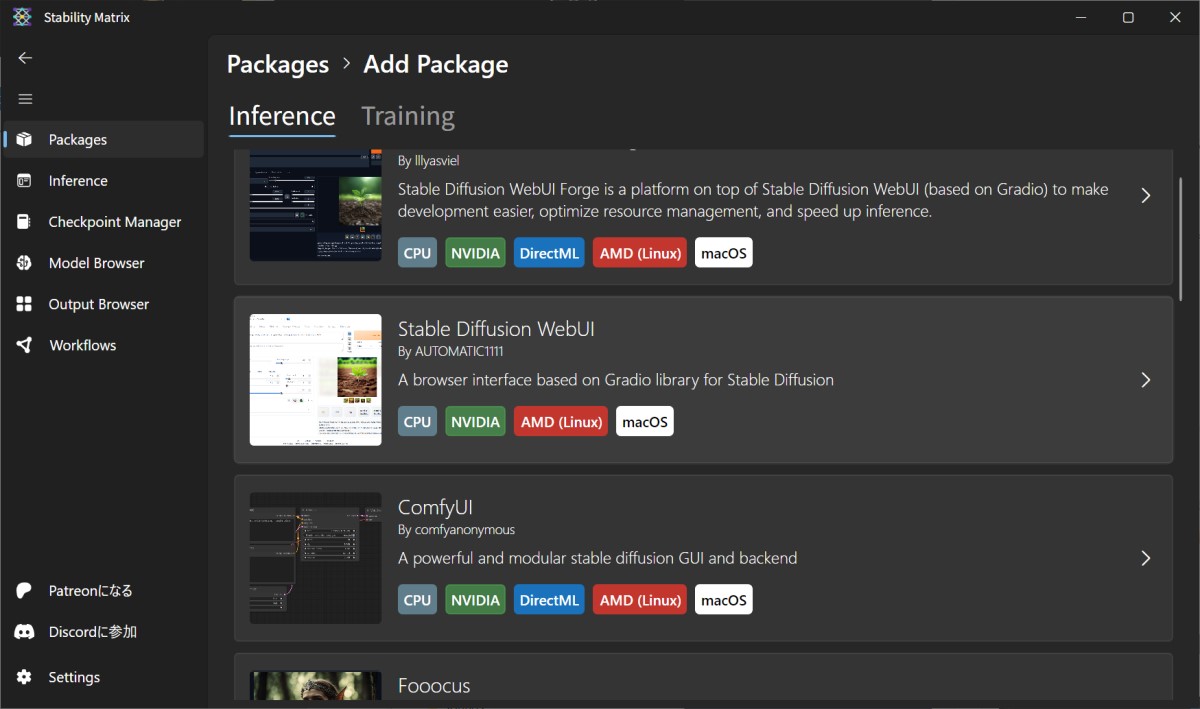This screenshot has width=1200, height=709.
Task: Click the Workflows paper plane icon
Action: [x=25, y=345]
